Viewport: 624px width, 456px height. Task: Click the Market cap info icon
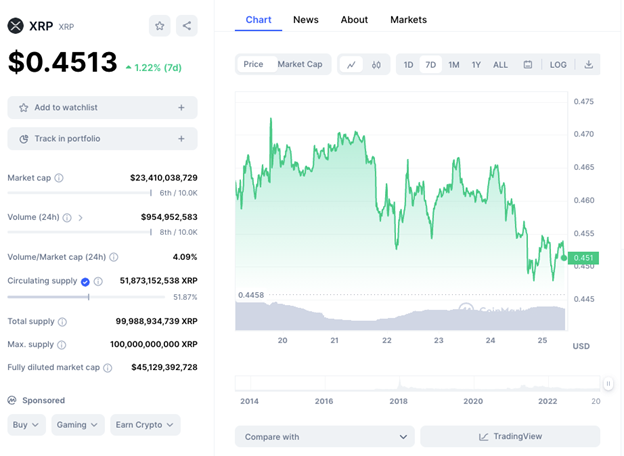click(59, 178)
